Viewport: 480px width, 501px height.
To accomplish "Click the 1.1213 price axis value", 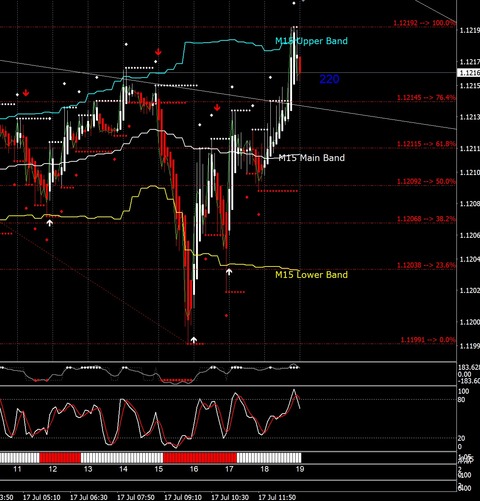I will coord(469,117).
